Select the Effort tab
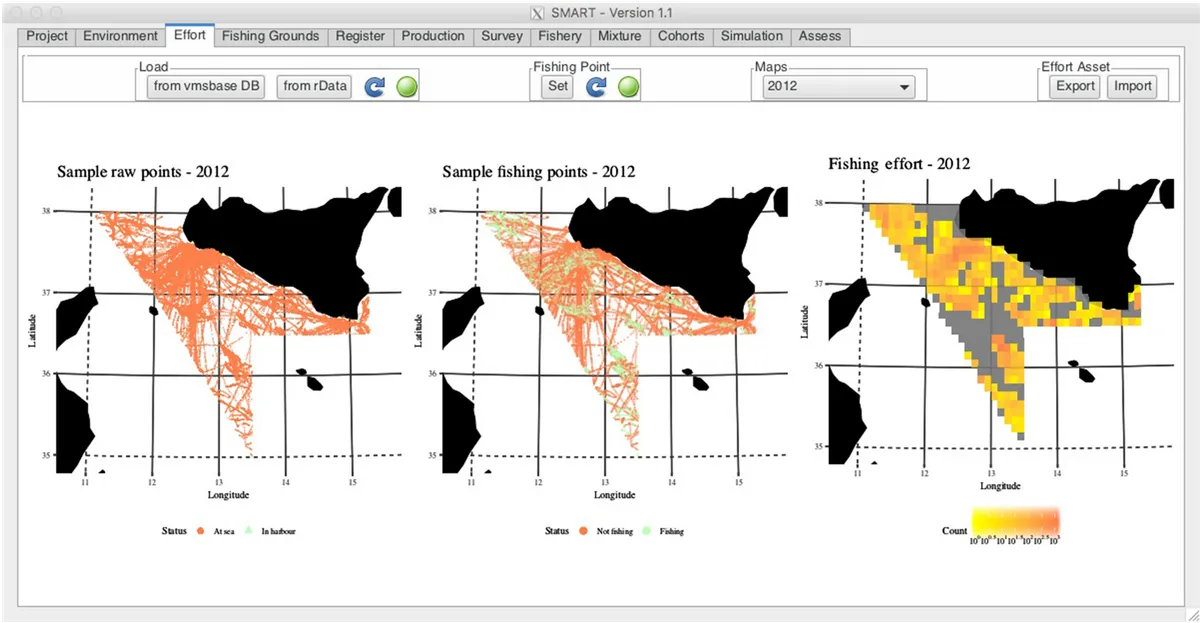This screenshot has height=623, width=1200. tap(189, 35)
